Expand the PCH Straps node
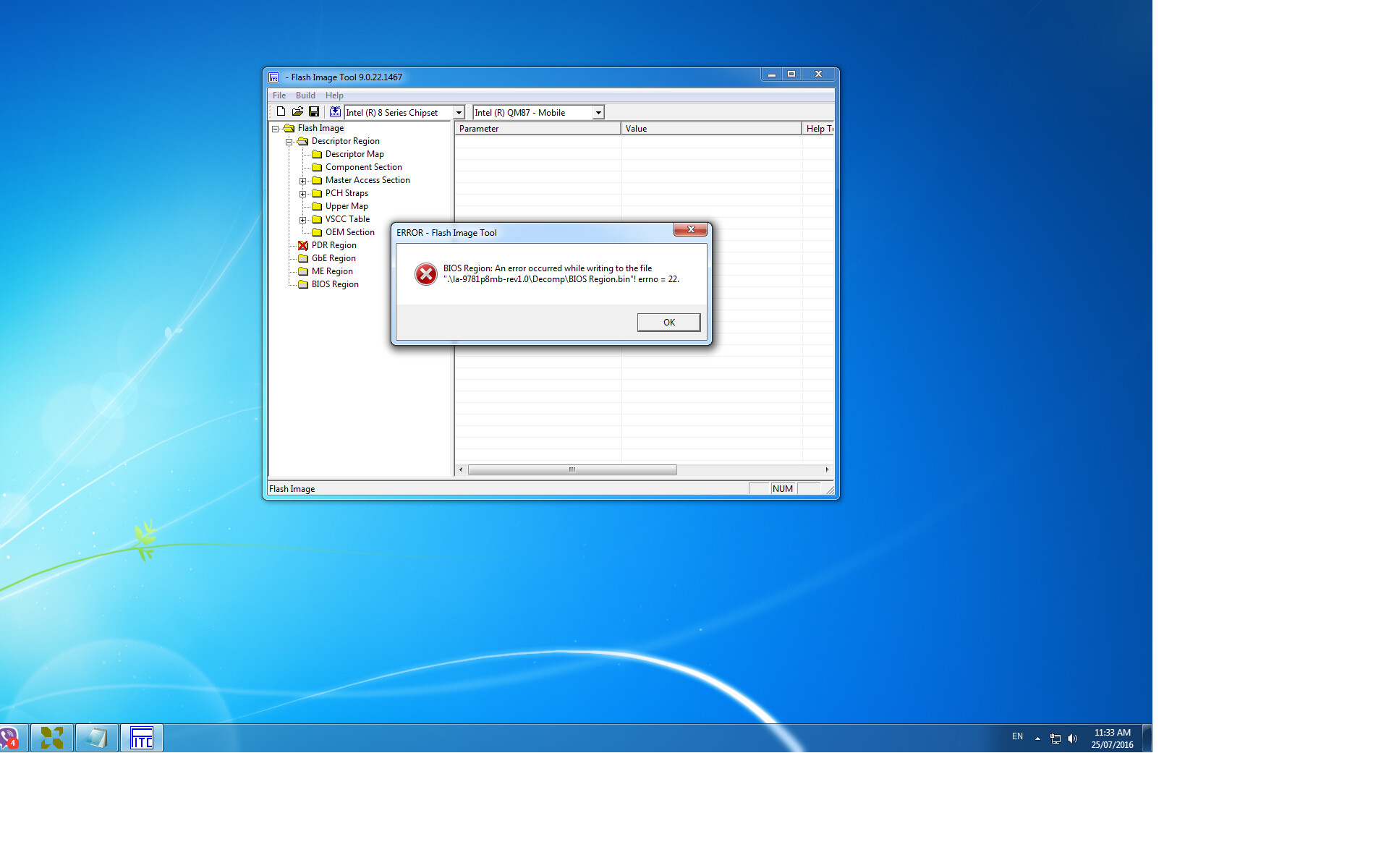Viewport: 1389px width, 868px height. (x=302, y=194)
